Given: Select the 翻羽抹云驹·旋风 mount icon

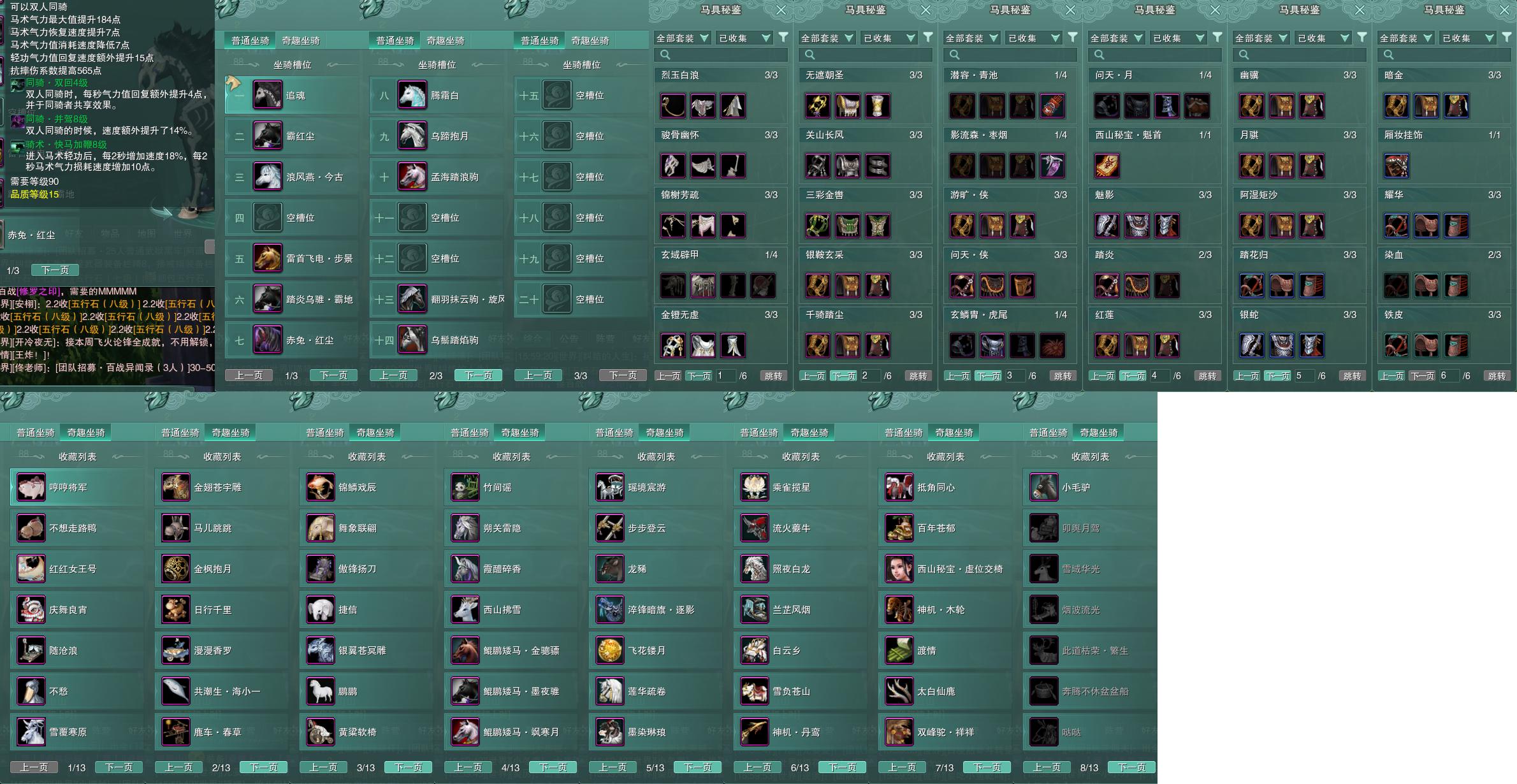Looking at the screenshot, I should pyautogui.click(x=412, y=299).
